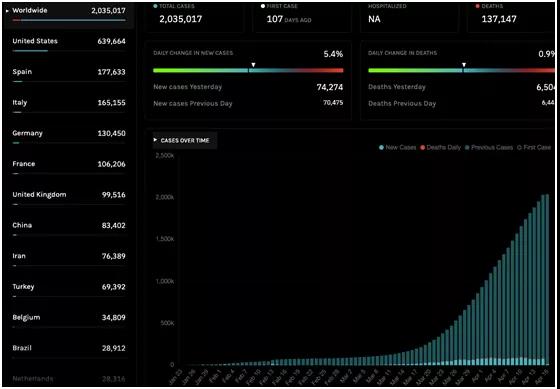The image size is (560, 389).
Task: Toggle New Cases legend series
Action: coord(398,147)
